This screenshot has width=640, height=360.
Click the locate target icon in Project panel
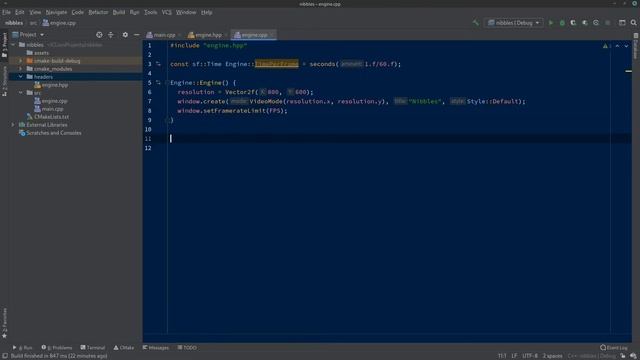(99, 35)
